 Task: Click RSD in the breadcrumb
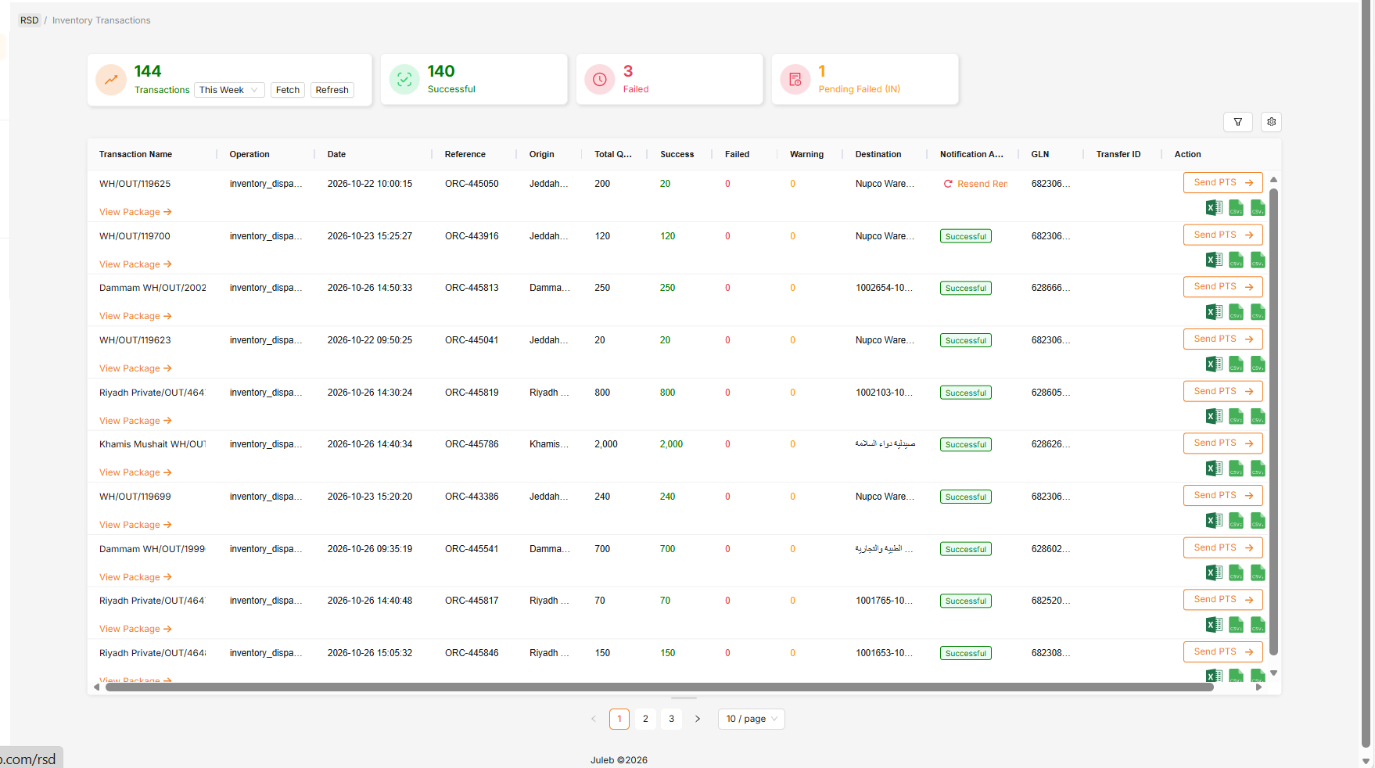(30, 20)
